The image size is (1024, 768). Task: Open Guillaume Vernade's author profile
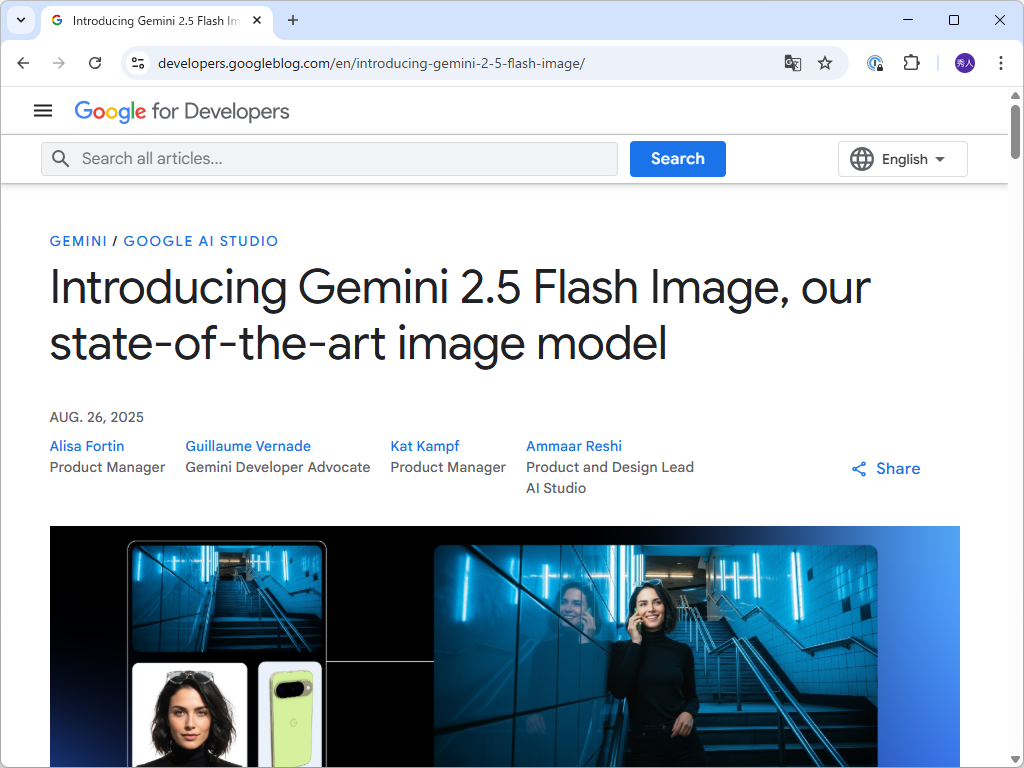[247, 446]
